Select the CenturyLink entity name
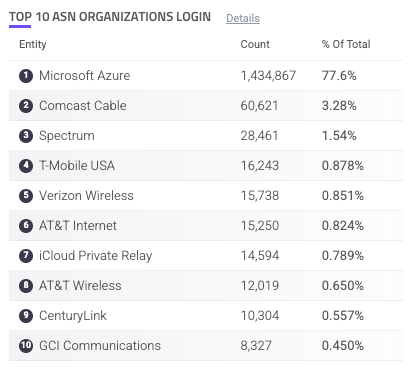 (73, 316)
